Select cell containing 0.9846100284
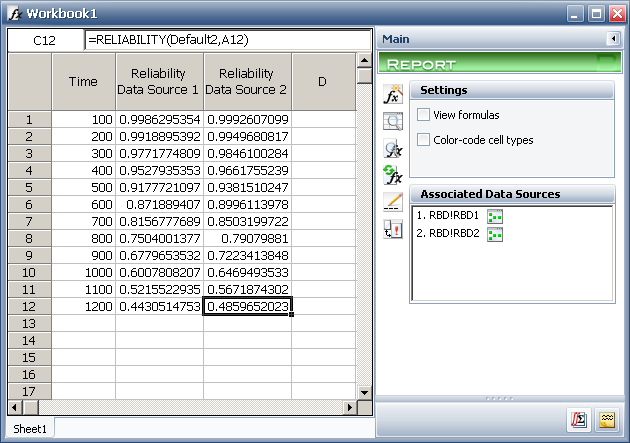Viewport: 630px width, 443px height. pyautogui.click(x=248, y=153)
